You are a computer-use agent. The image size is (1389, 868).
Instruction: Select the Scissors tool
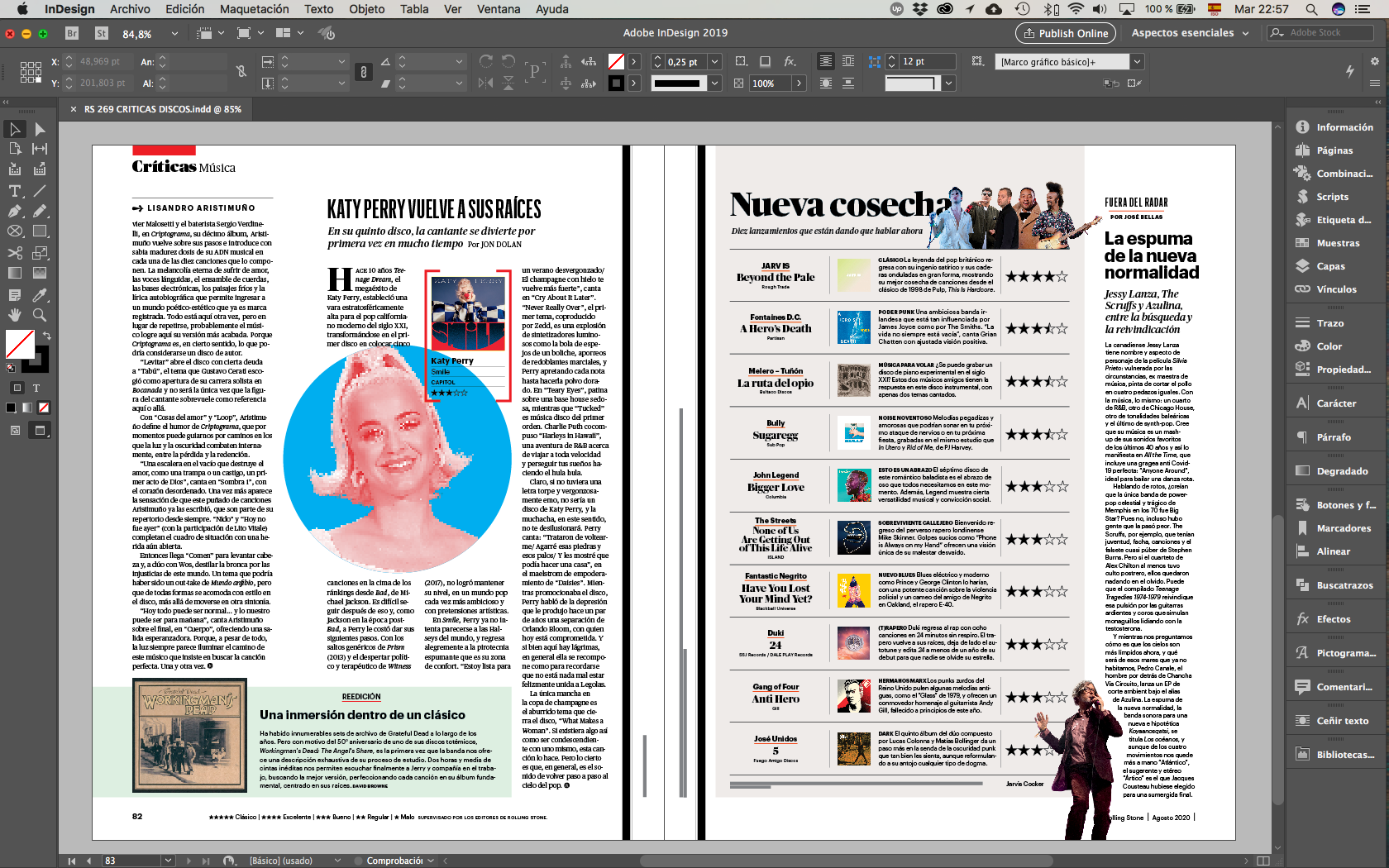point(15,253)
